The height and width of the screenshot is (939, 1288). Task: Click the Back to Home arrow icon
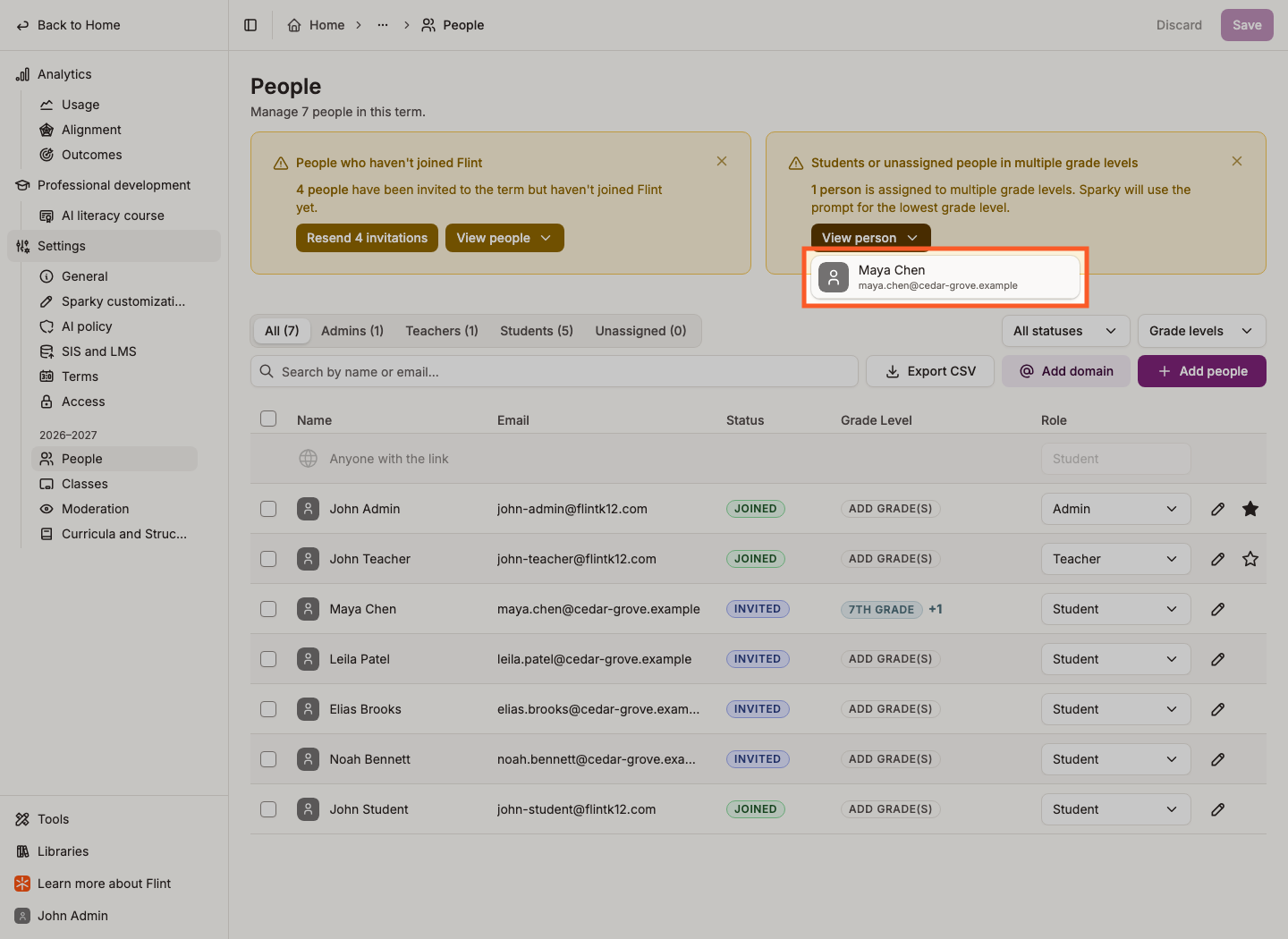coord(22,25)
